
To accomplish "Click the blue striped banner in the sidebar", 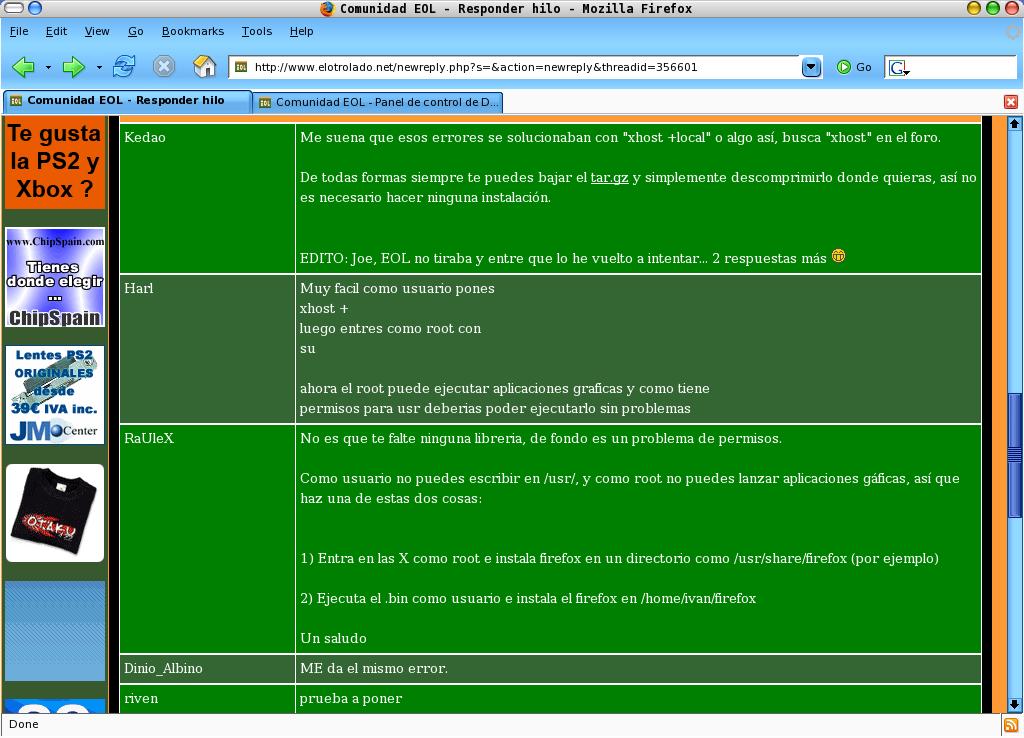I will coord(55,631).
